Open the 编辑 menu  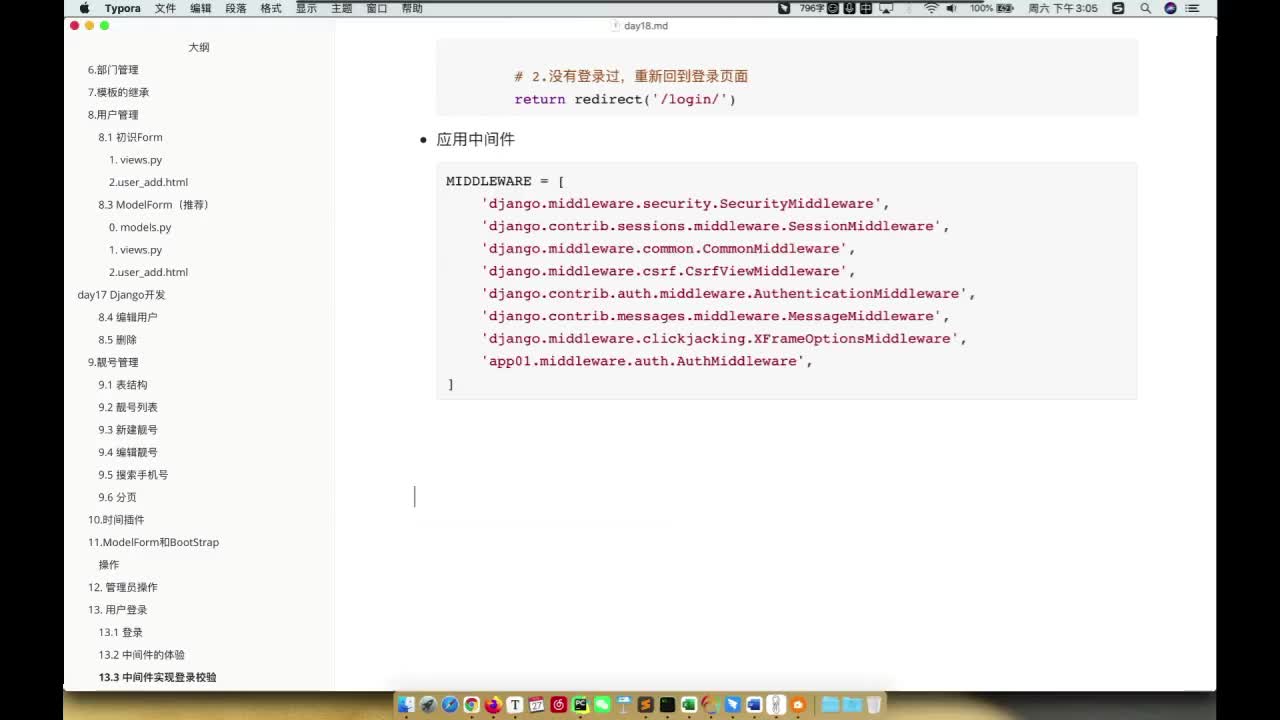pyautogui.click(x=201, y=8)
